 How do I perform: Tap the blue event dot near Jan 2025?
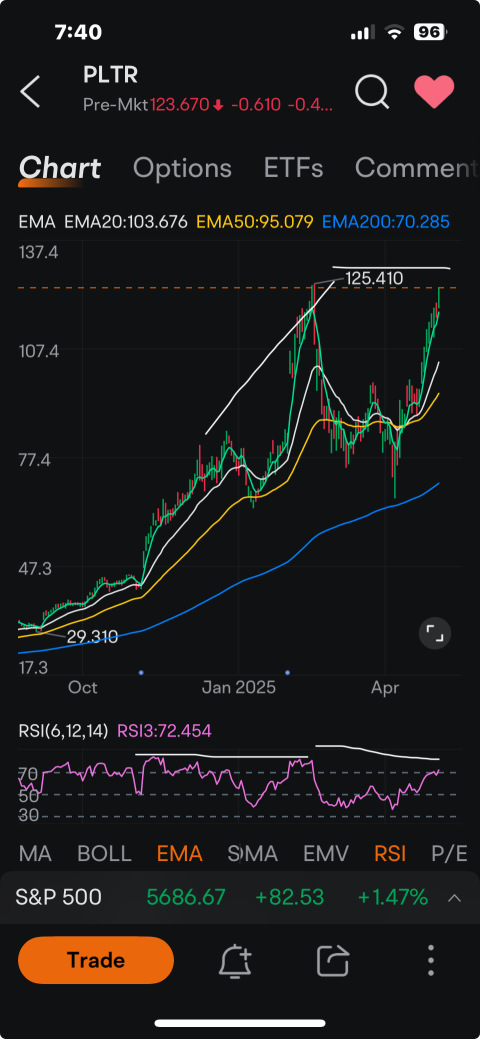[288, 673]
